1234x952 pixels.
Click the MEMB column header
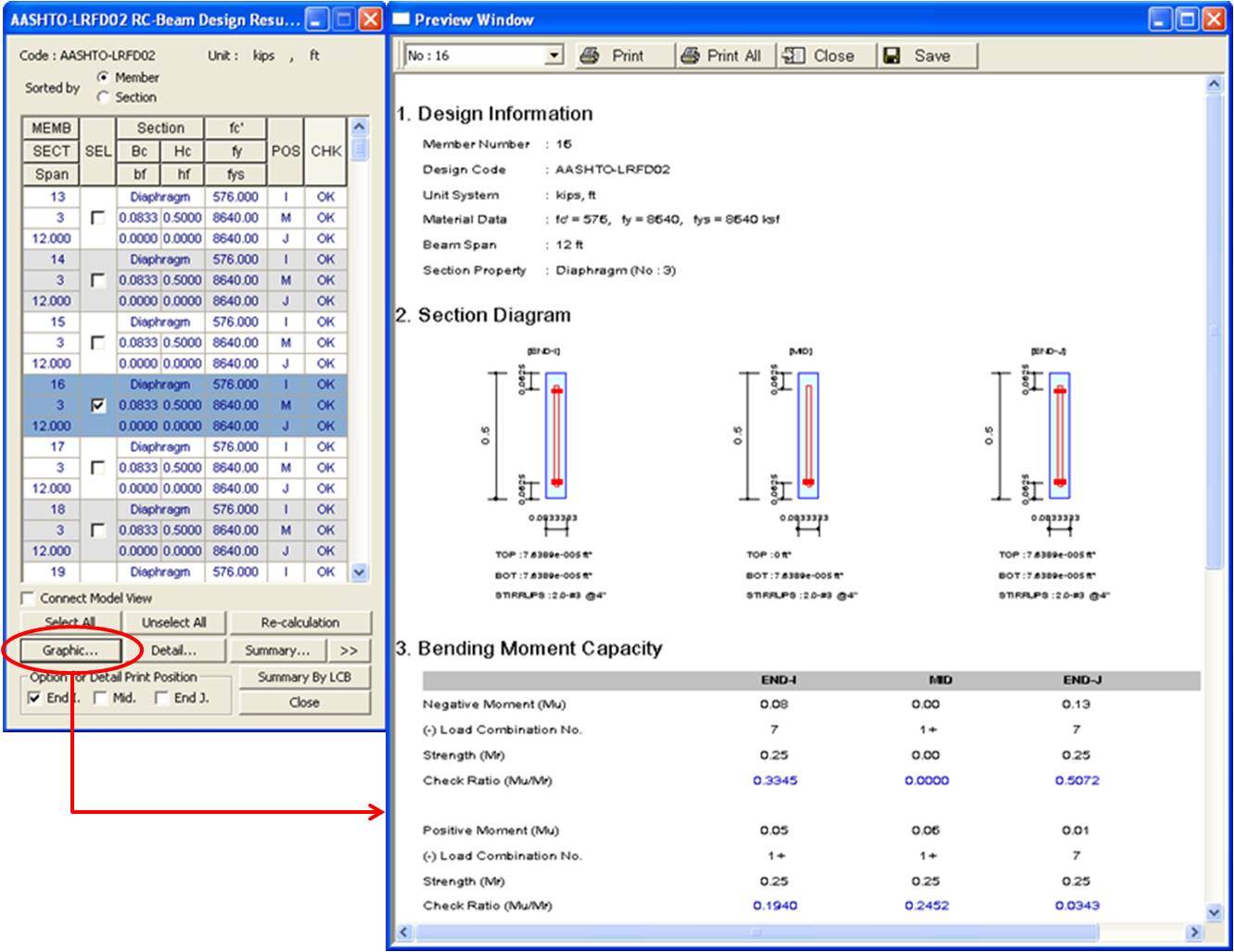pos(51,128)
